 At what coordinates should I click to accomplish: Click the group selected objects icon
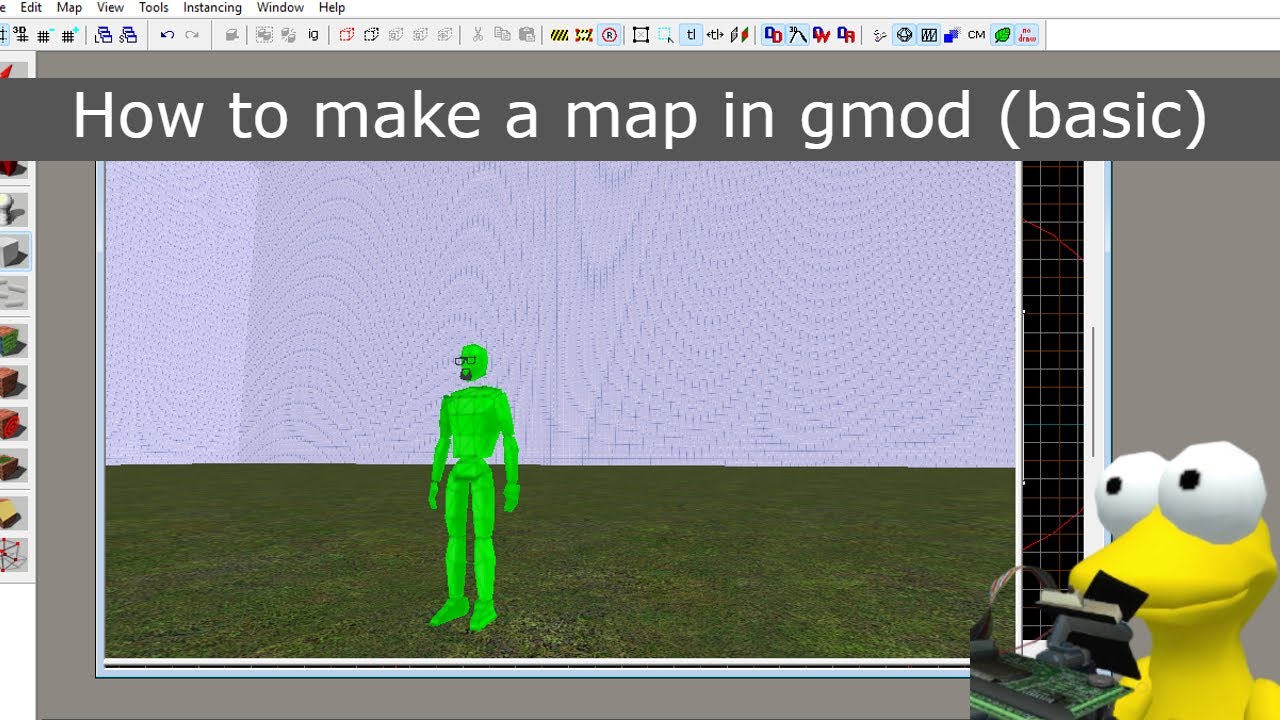pos(264,35)
